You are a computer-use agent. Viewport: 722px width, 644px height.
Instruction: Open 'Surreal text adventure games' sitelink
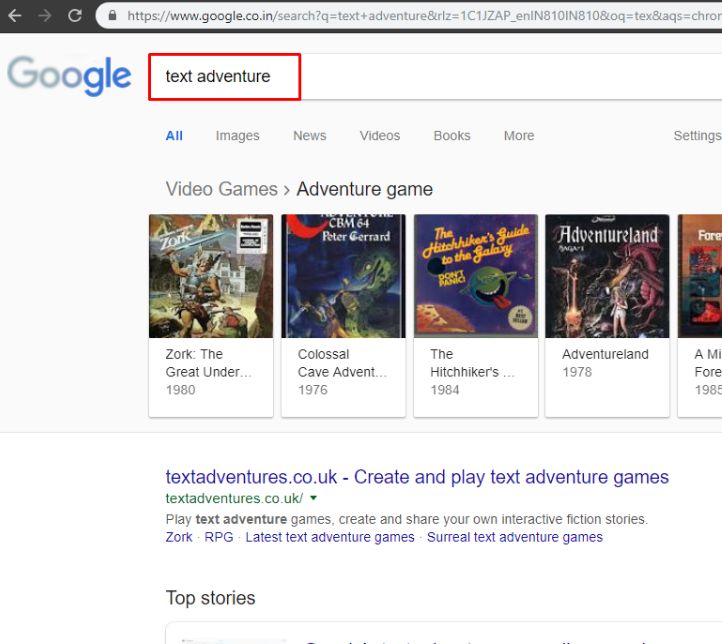[515, 537]
